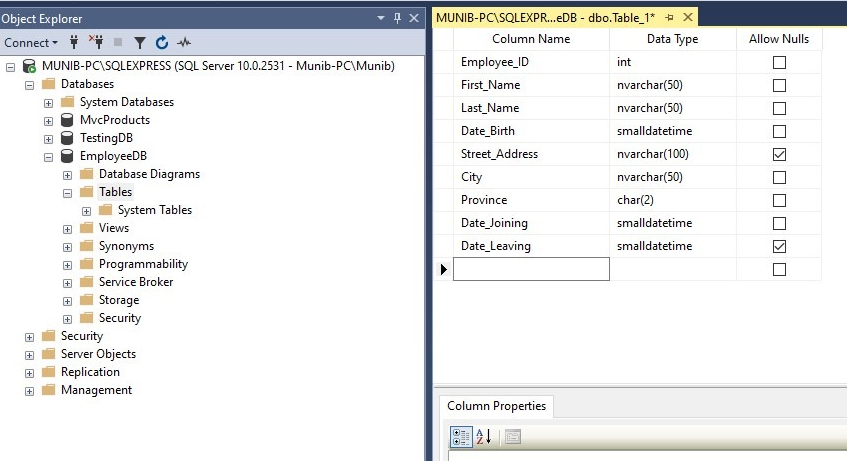Viewport: 847px width, 461px height.
Task: Collapse the MUNIB-PC\SQLEXPRESS server node
Action: pyautogui.click(x=10, y=67)
